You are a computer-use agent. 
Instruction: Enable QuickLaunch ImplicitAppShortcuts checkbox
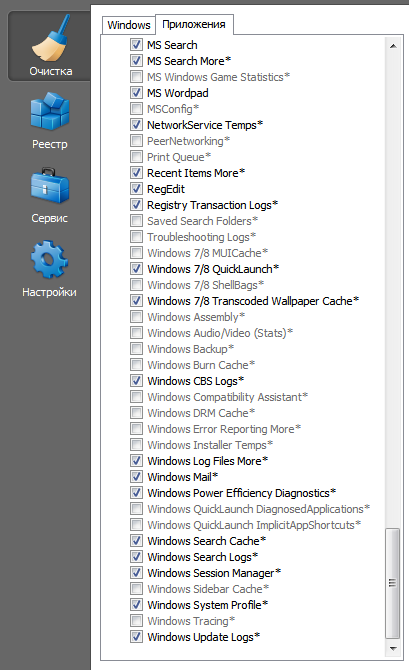tap(136, 525)
